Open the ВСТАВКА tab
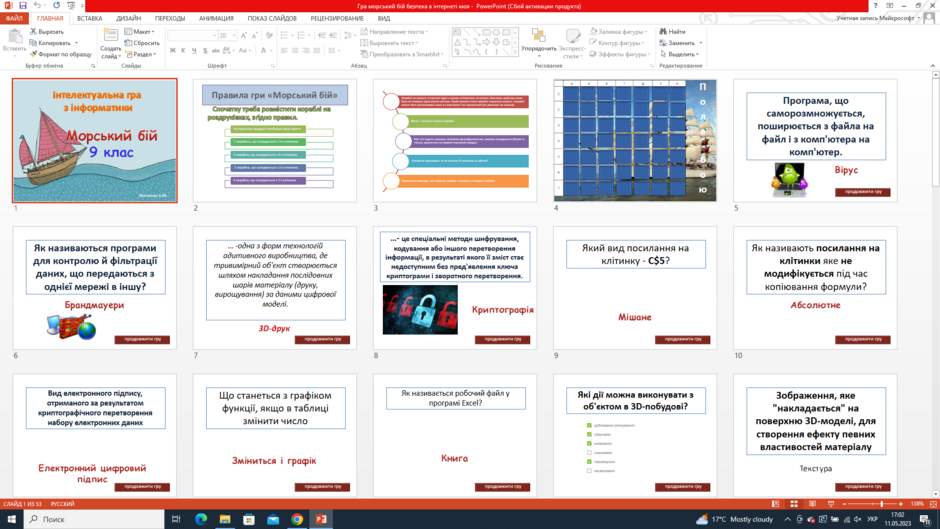Screen dimensions: 940x529 (90, 19)
